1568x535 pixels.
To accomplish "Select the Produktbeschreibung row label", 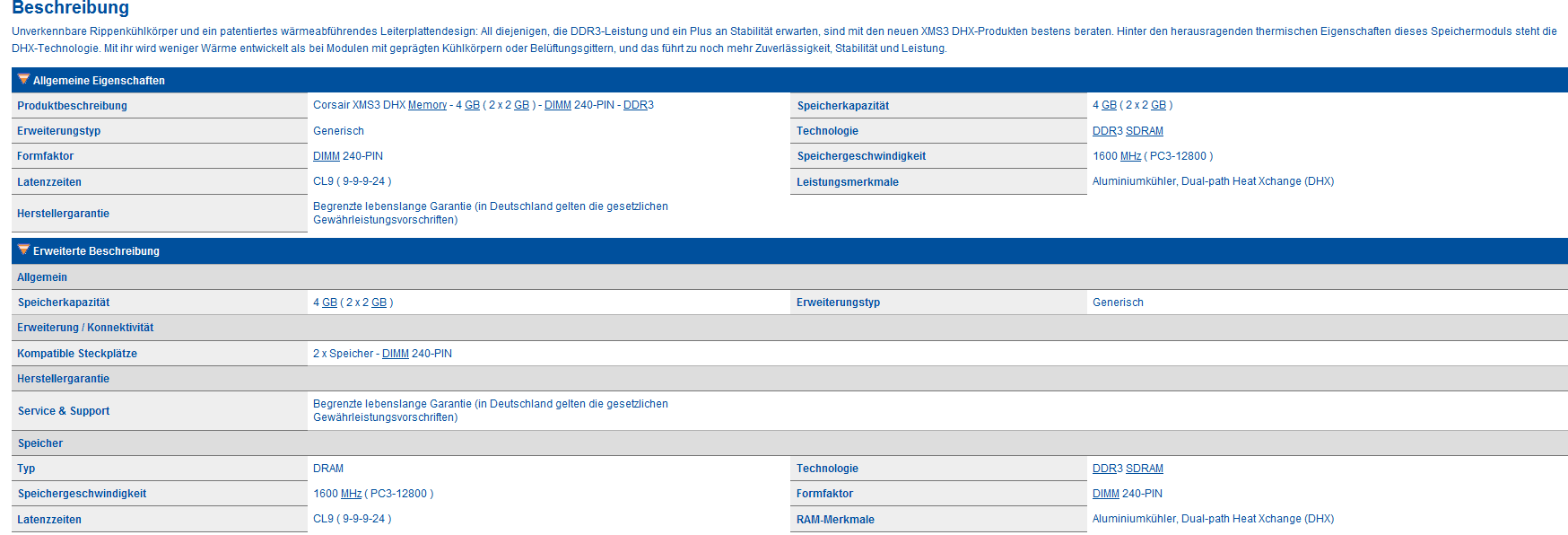I will pyautogui.click(x=72, y=106).
